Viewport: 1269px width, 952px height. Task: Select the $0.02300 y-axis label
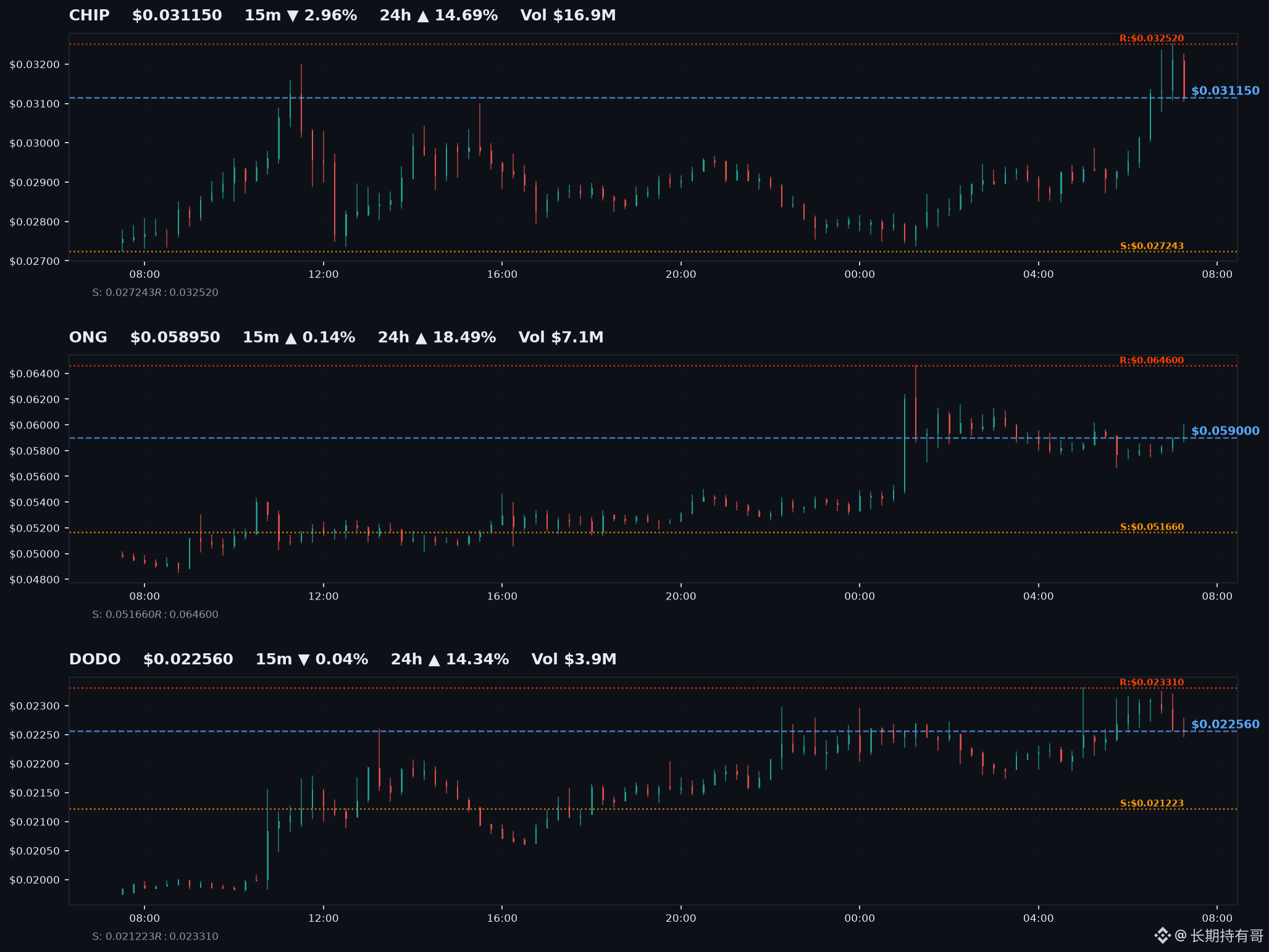point(35,706)
